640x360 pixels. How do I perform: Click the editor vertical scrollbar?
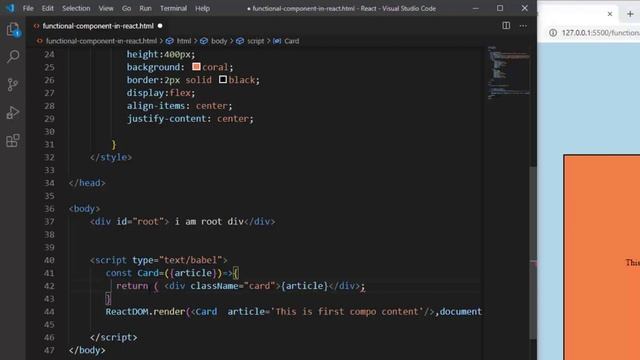pyautogui.click(x=533, y=253)
